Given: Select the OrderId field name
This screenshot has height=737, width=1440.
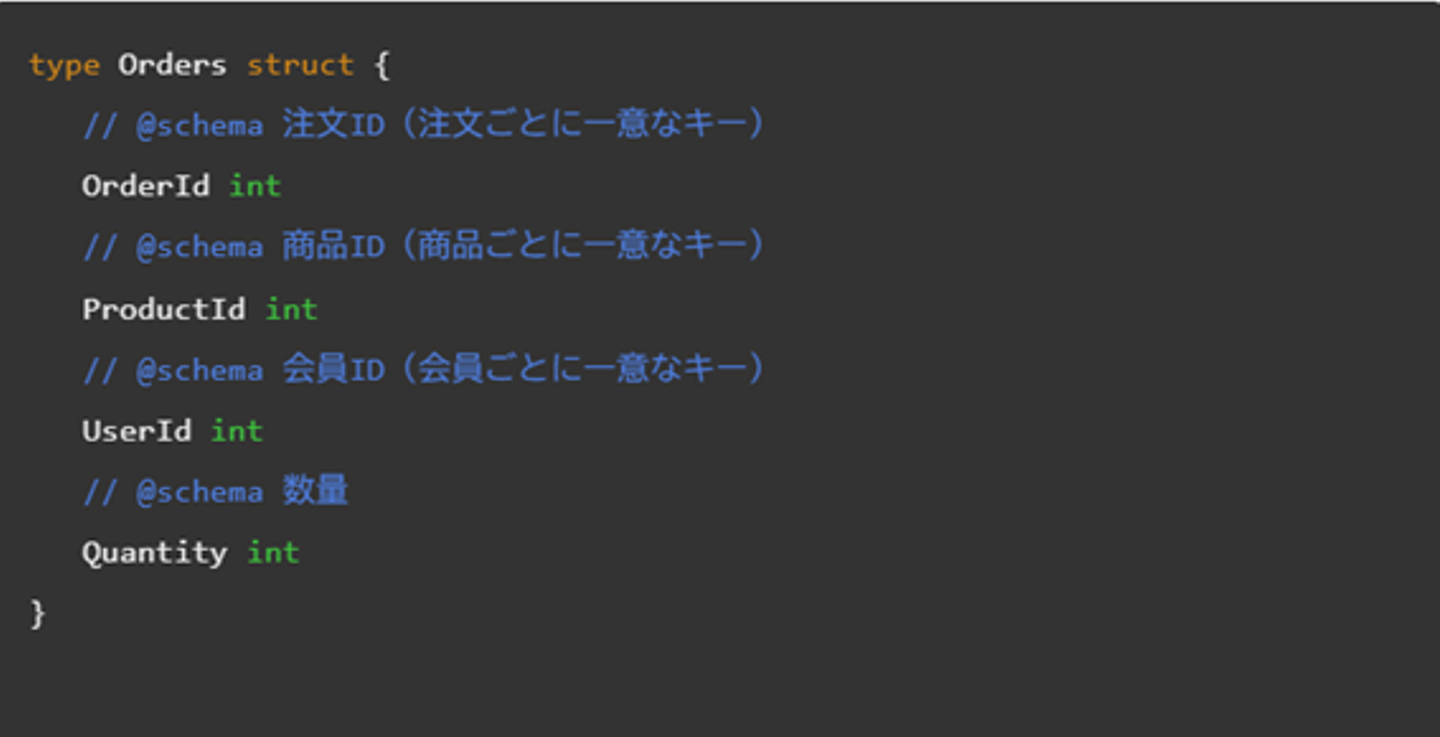Looking at the screenshot, I should 146,186.
